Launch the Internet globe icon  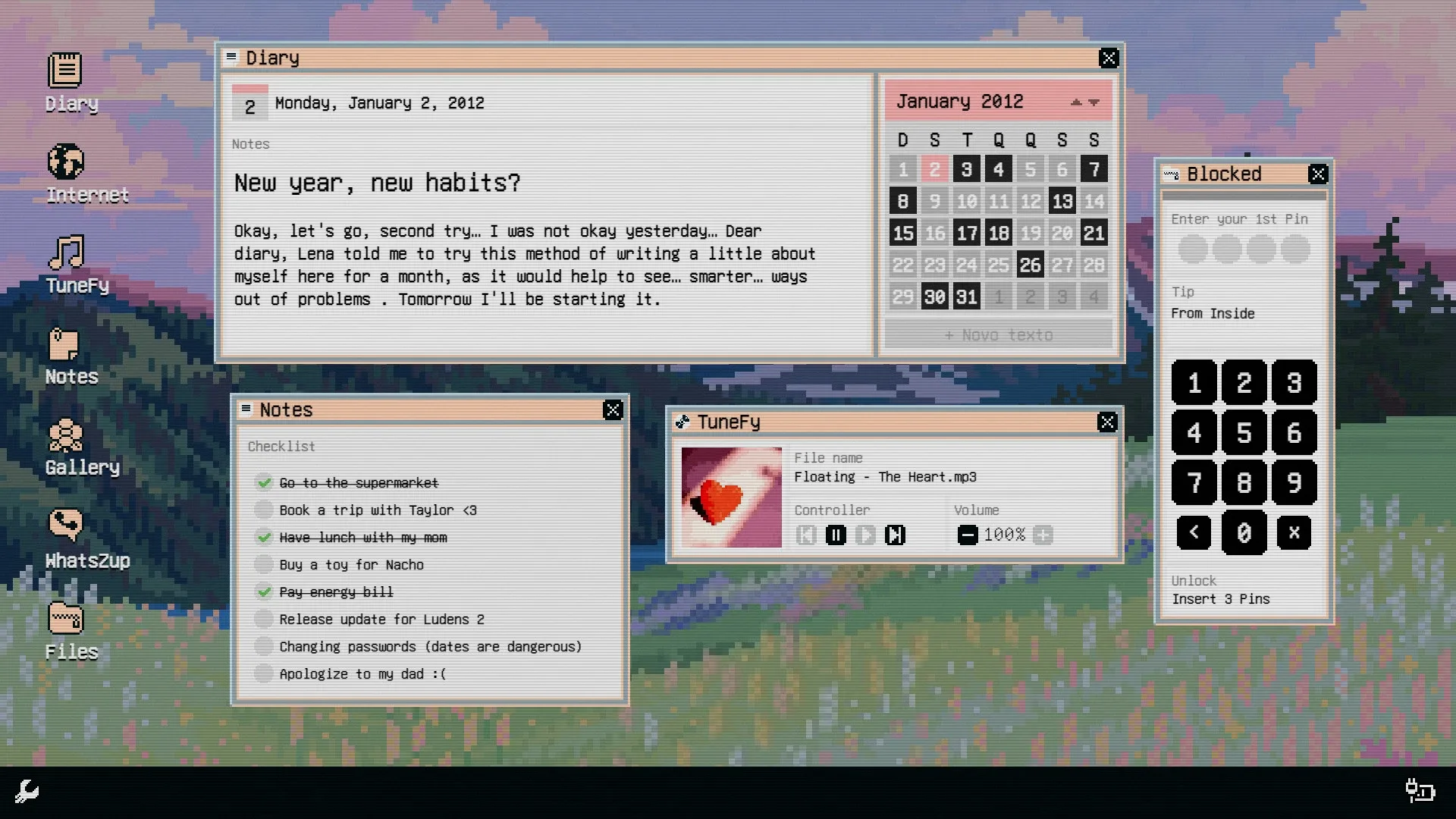tap(66, 162)
